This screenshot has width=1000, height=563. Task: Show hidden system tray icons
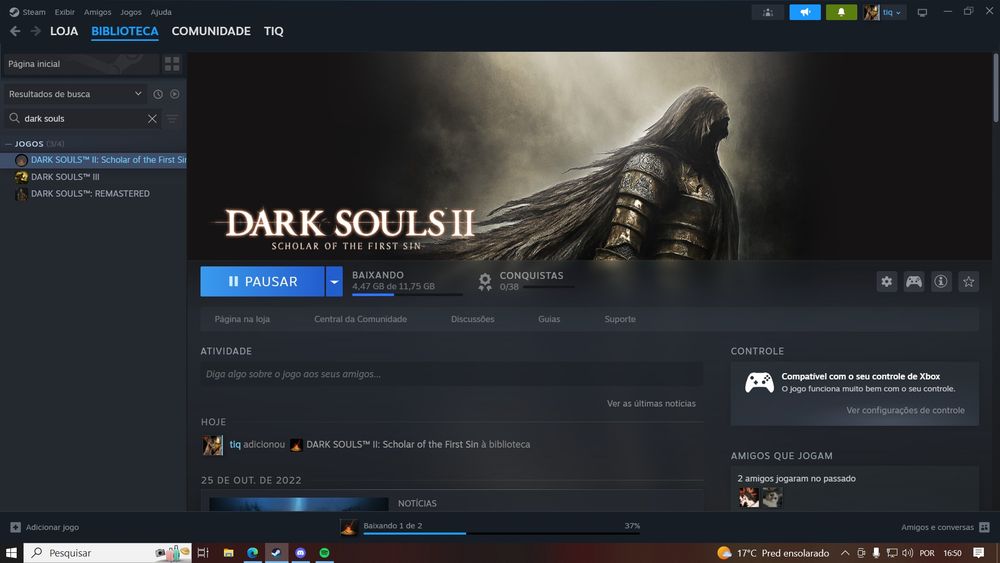[845, 553]
